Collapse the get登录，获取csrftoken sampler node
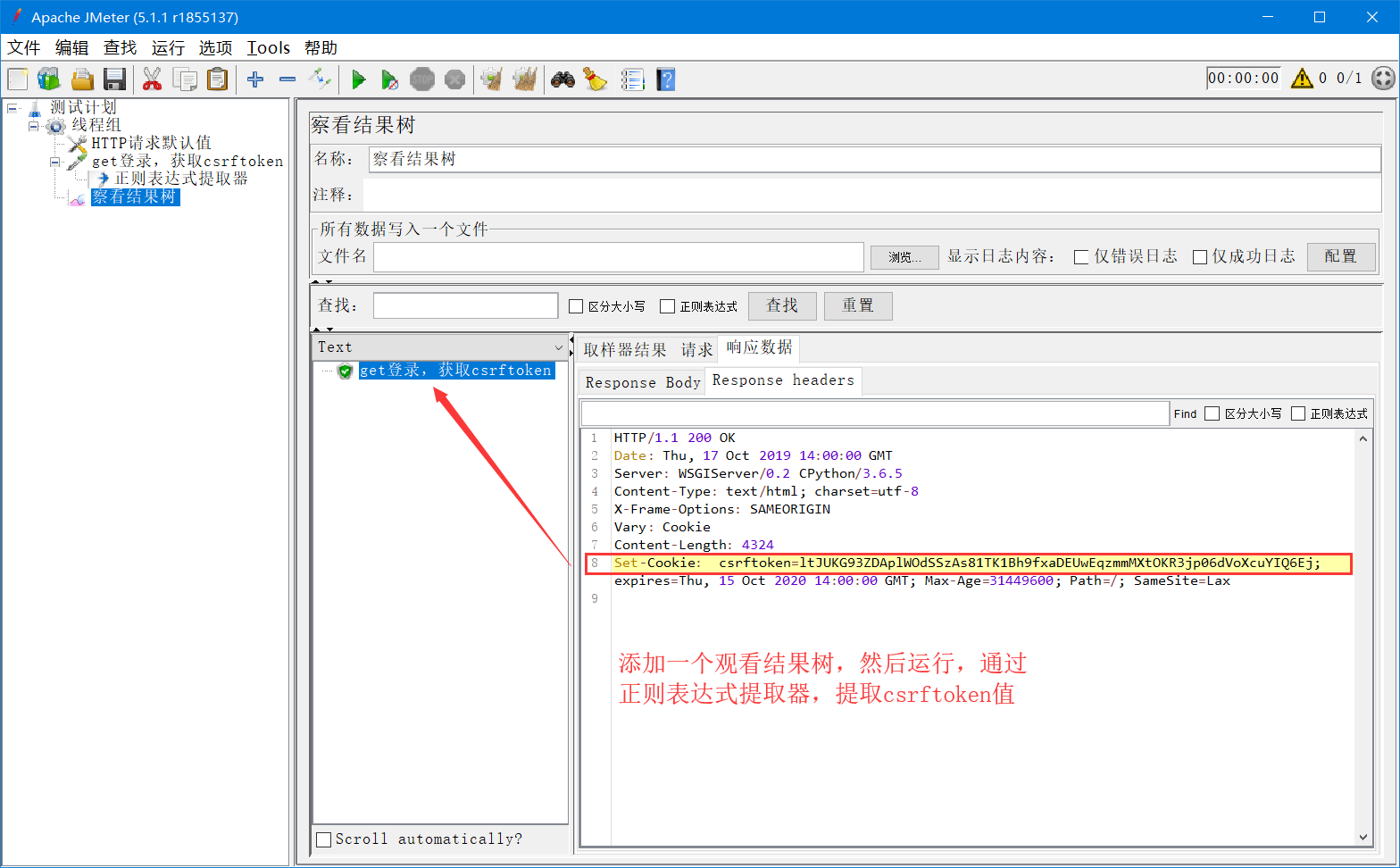1400x868 pixels. click(x=55, y=162)
